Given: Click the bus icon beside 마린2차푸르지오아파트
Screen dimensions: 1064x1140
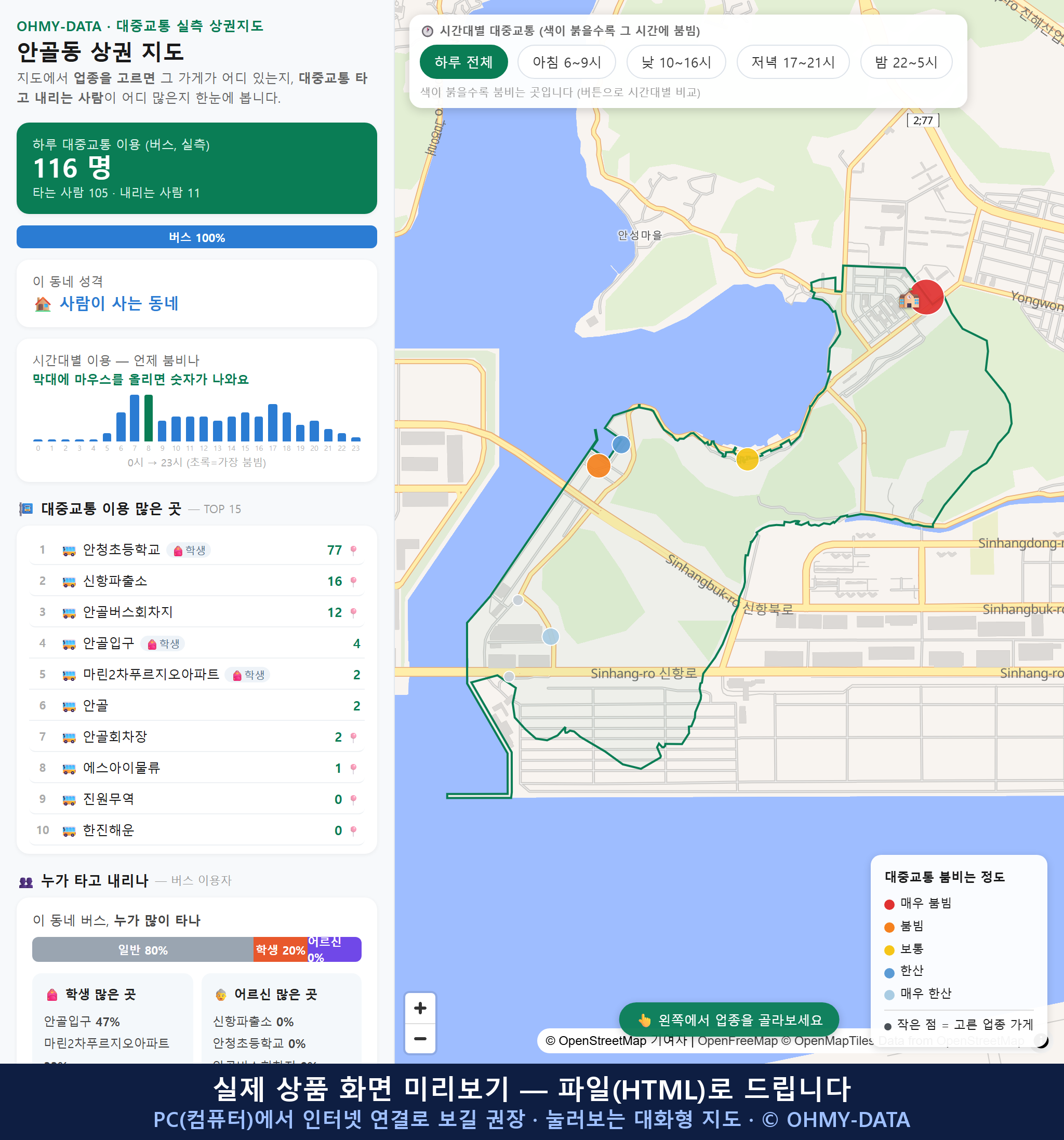Looking at the screenshot, I should [69, 675].
